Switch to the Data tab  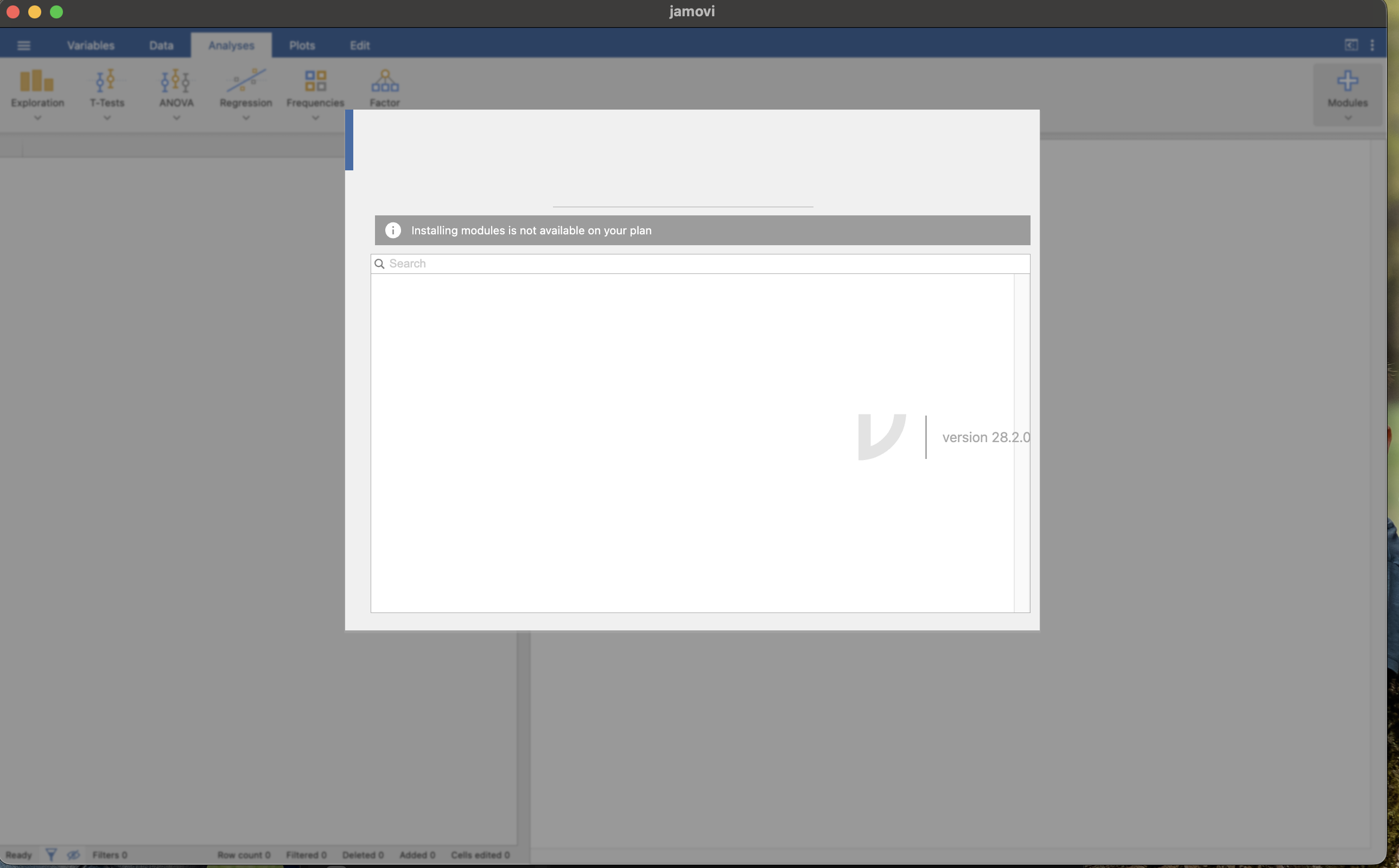click(x=161, y=46)
